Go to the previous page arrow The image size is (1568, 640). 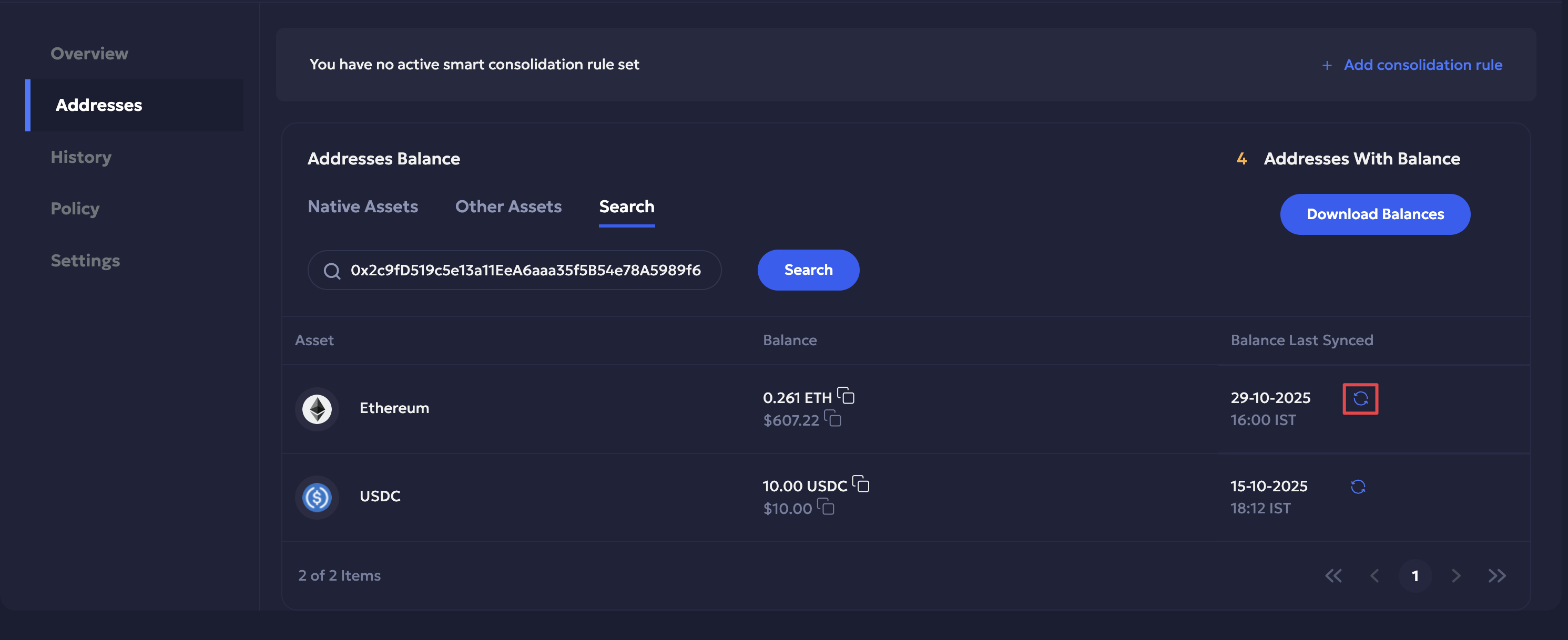click(x=1374, y=575)
